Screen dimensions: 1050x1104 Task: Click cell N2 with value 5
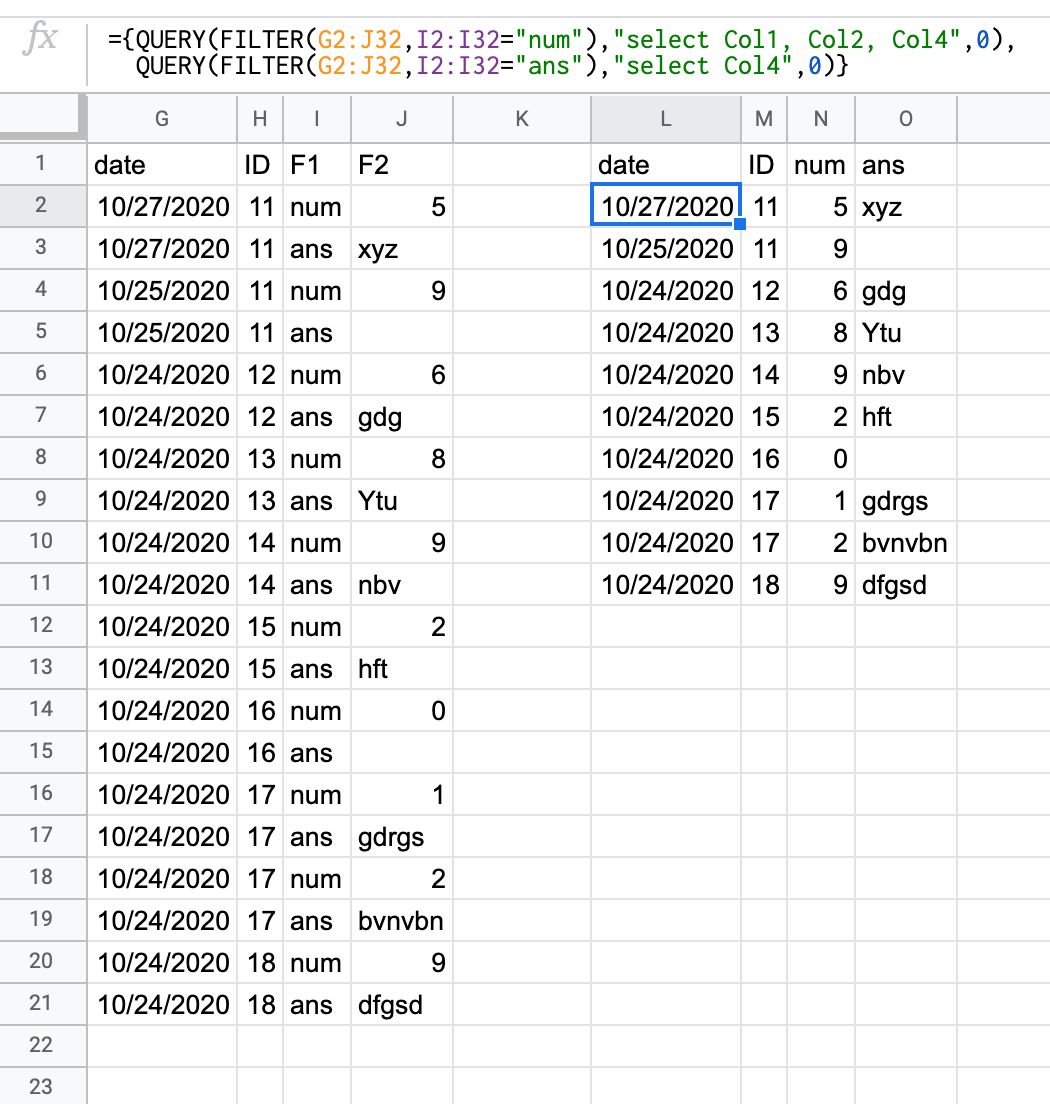(x=821, y=206)
